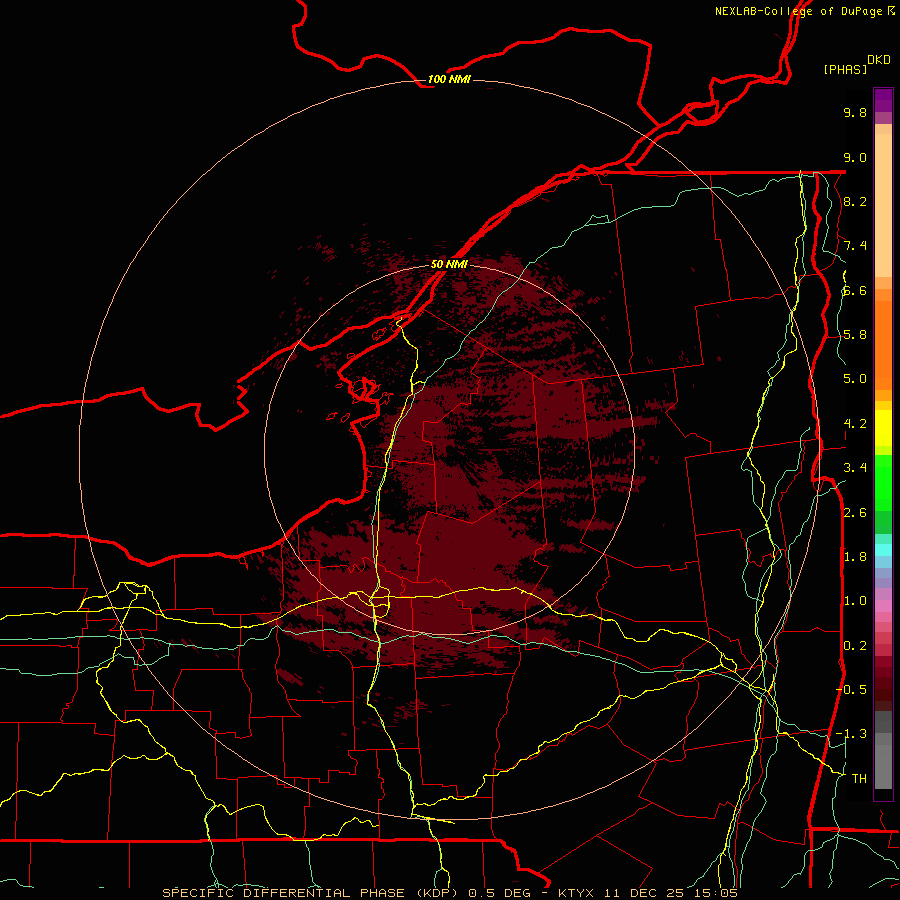Click the 50 NMI range ring label
900x900 pixels.
(449, 264)
